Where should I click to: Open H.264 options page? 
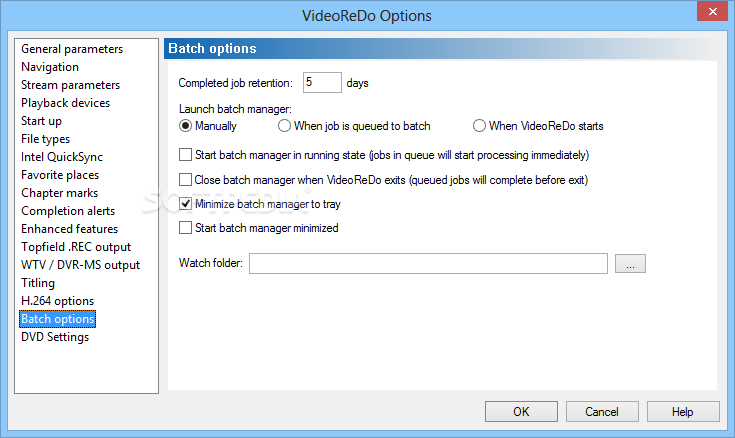(57, 301)
